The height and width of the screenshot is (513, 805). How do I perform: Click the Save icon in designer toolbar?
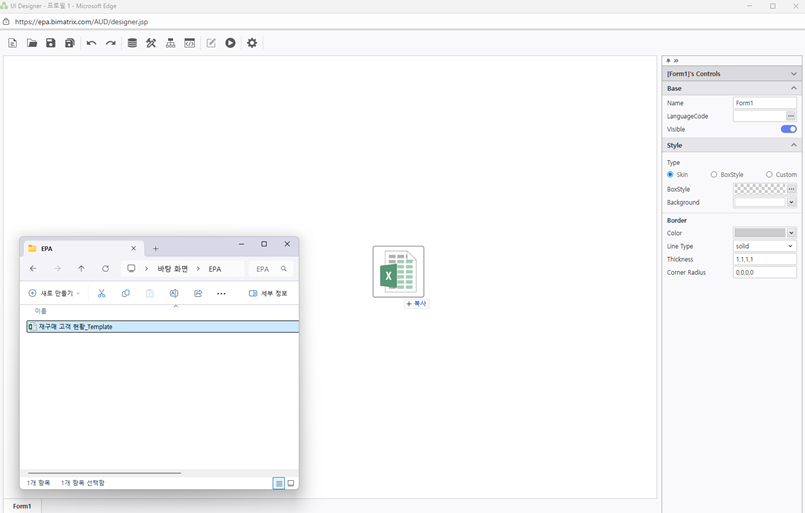[x=51, y=43]
